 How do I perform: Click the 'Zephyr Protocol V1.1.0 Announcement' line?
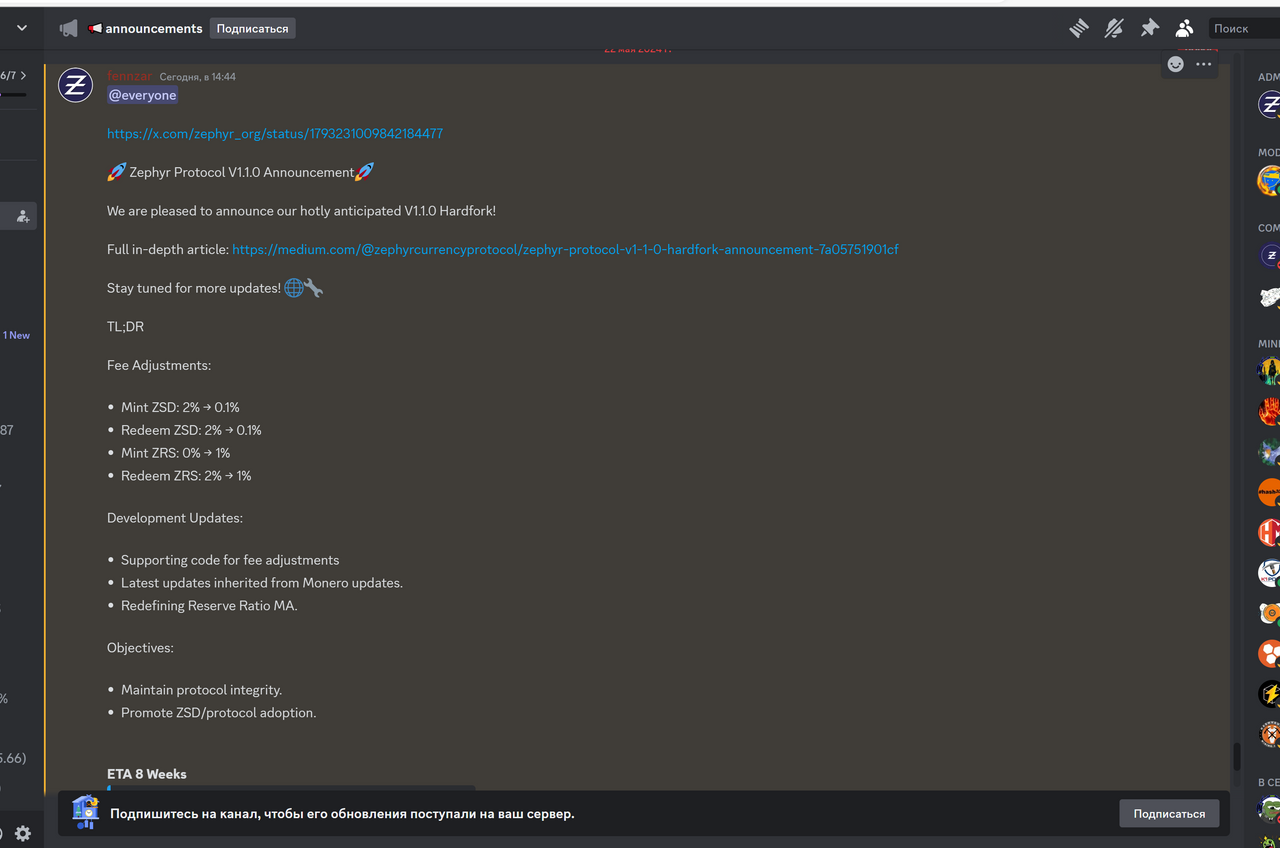tap(241, 172)
